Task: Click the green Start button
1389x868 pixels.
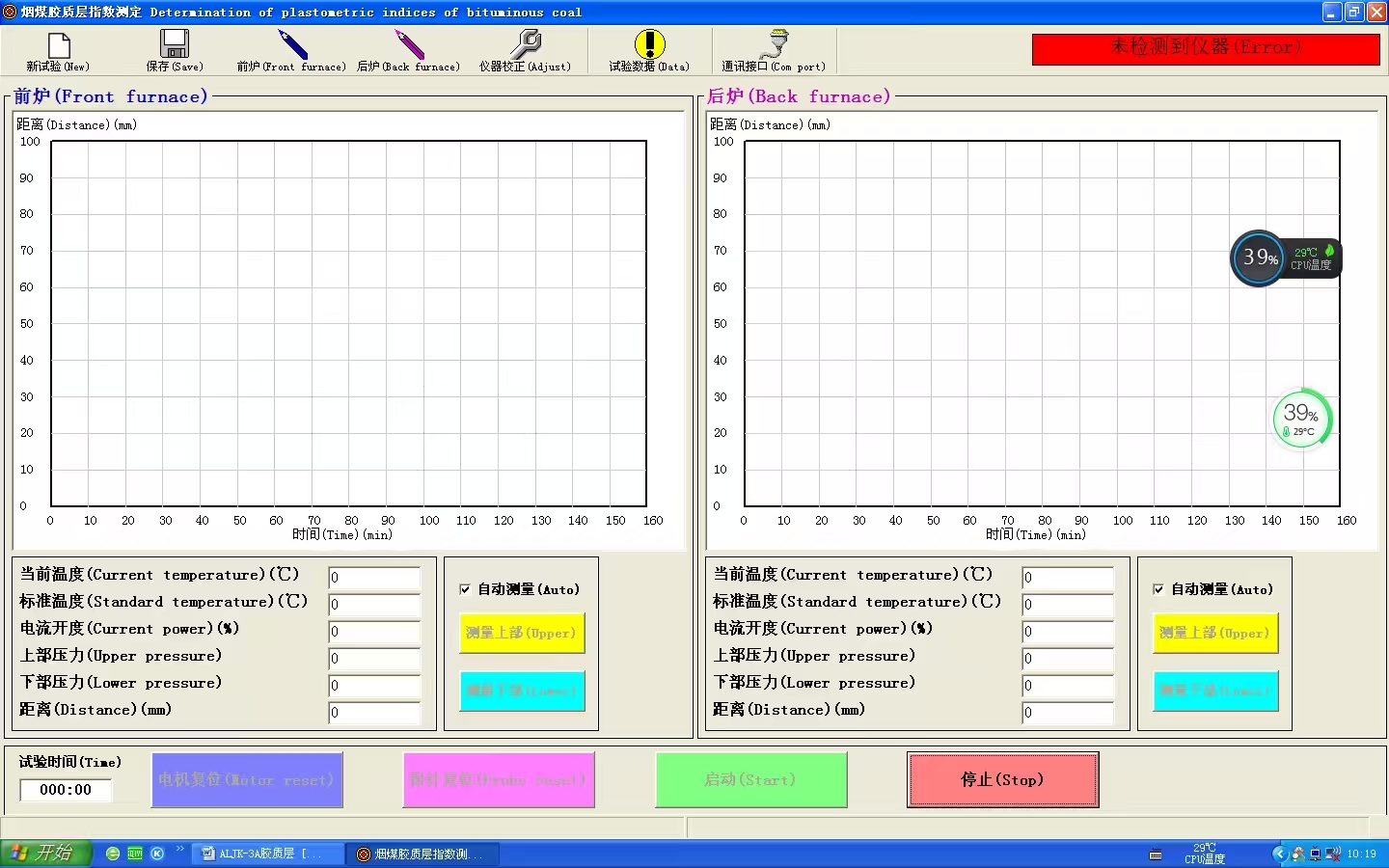Action: point(750,779)
